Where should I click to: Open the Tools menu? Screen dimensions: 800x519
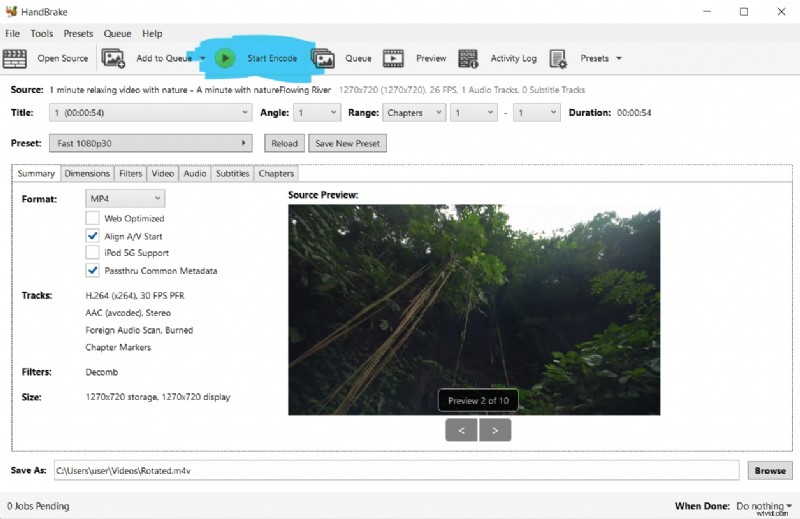click(41, 33)
